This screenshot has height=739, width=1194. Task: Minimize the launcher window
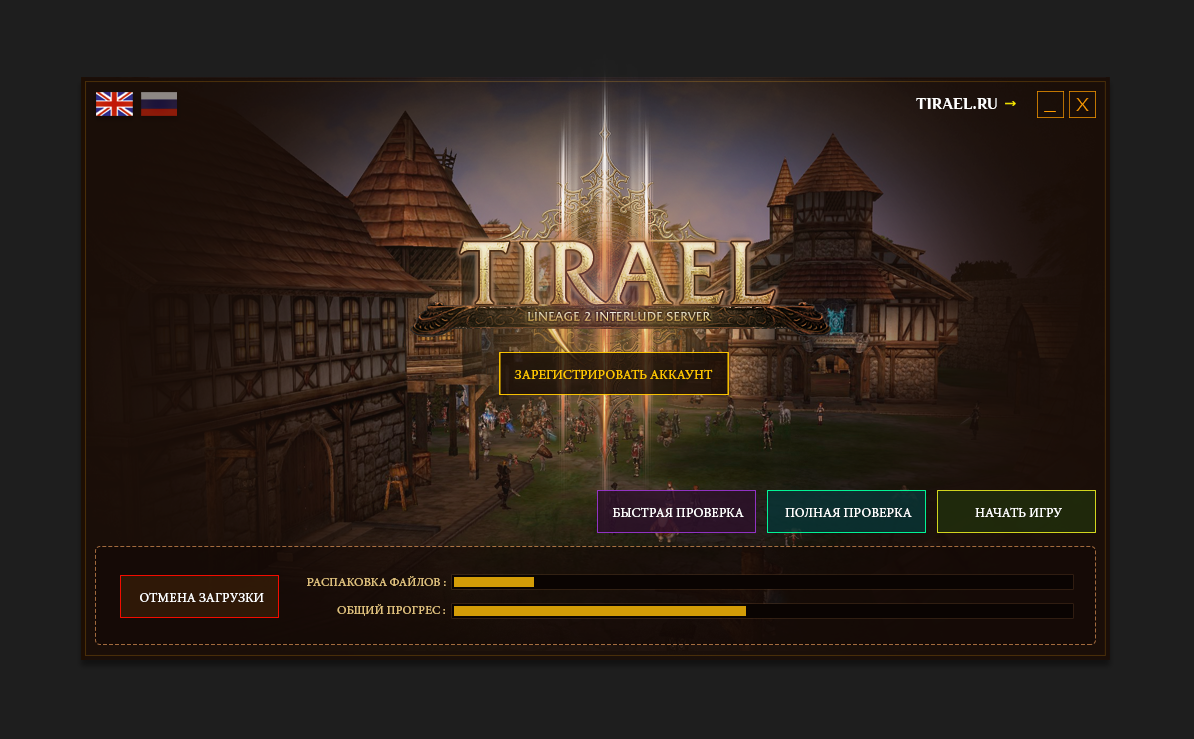[1050, 104]
